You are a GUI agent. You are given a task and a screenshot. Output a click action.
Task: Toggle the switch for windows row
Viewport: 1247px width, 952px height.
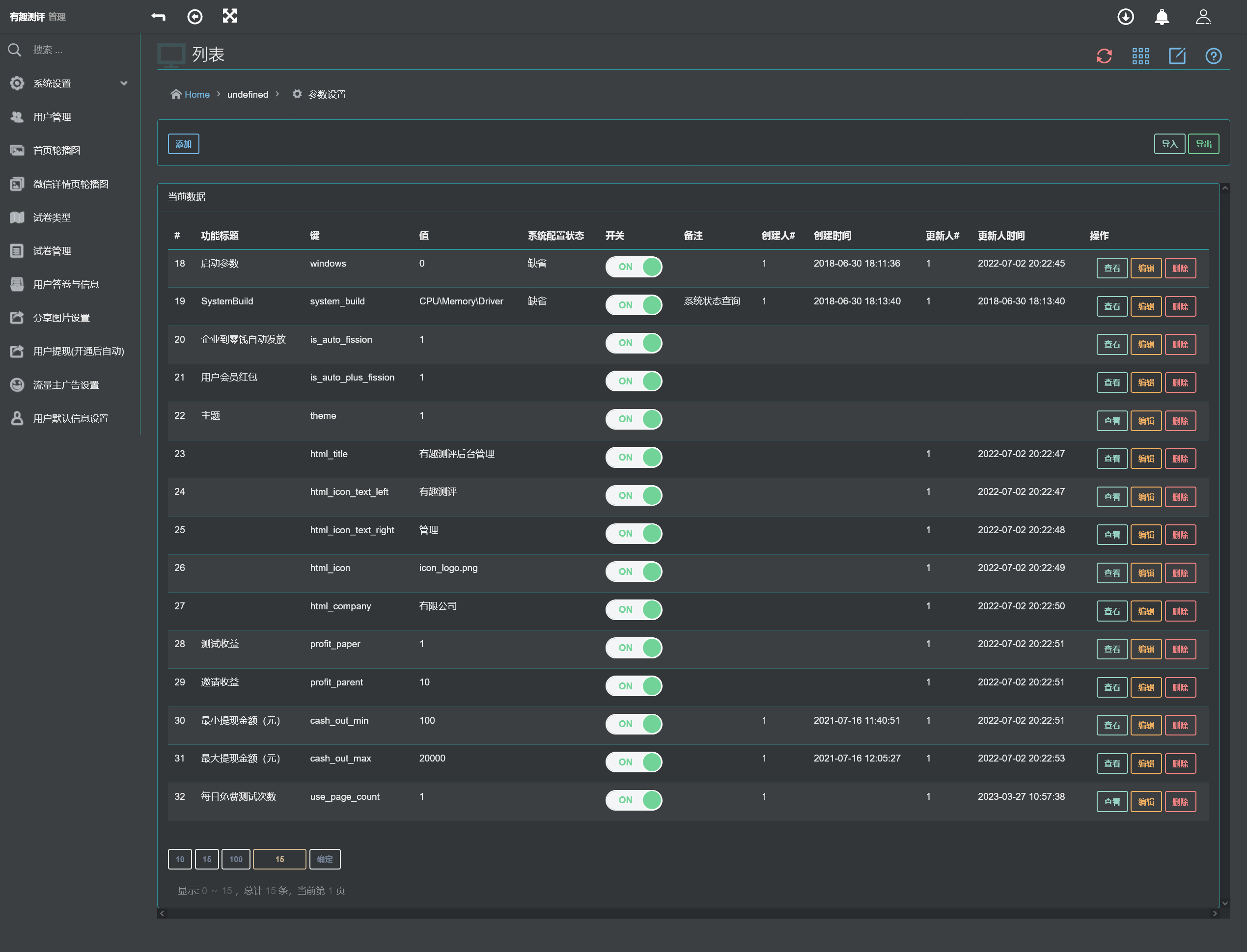[633, 267]
